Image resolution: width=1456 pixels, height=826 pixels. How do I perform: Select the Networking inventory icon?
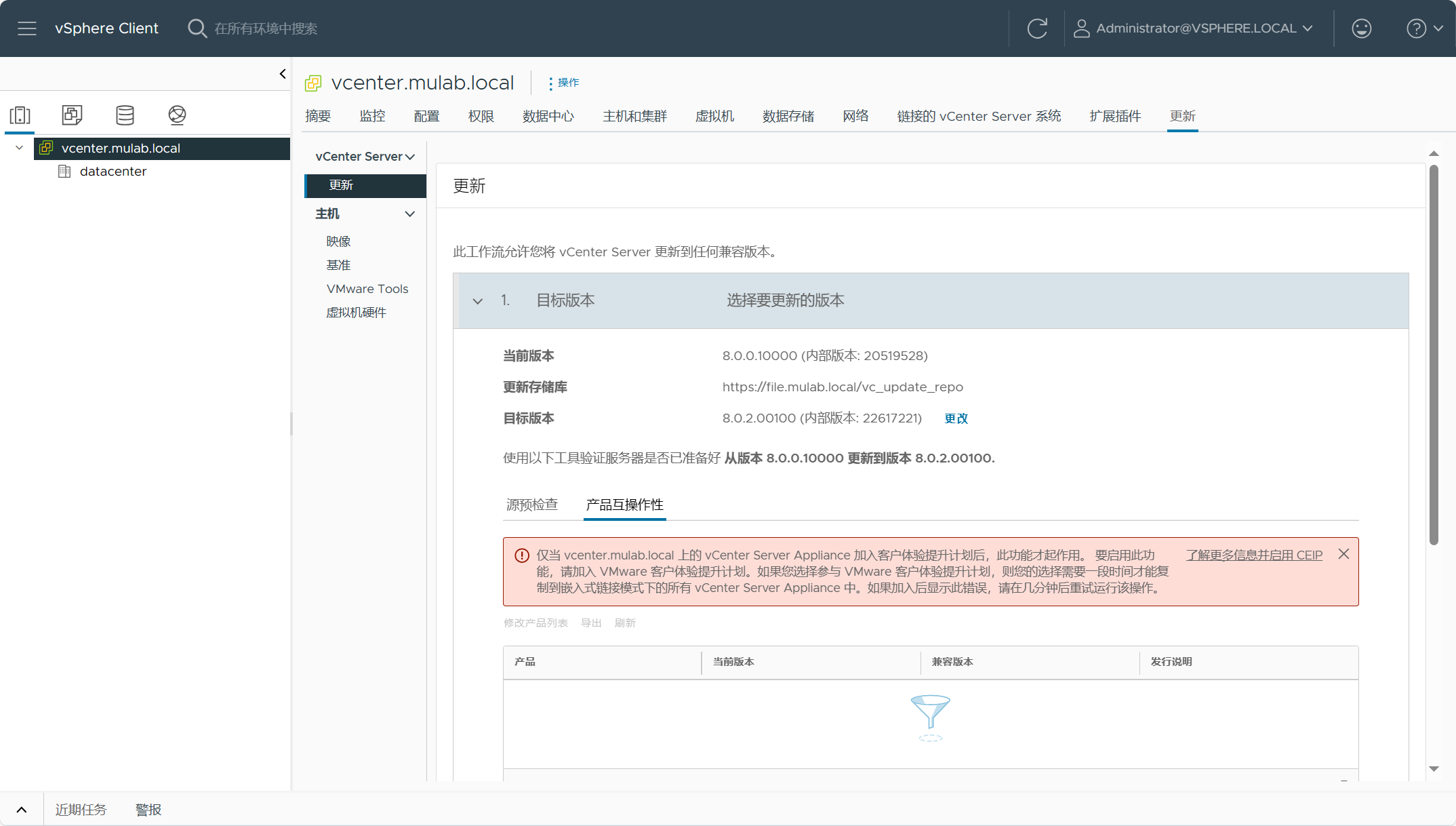tap(177, 115)
